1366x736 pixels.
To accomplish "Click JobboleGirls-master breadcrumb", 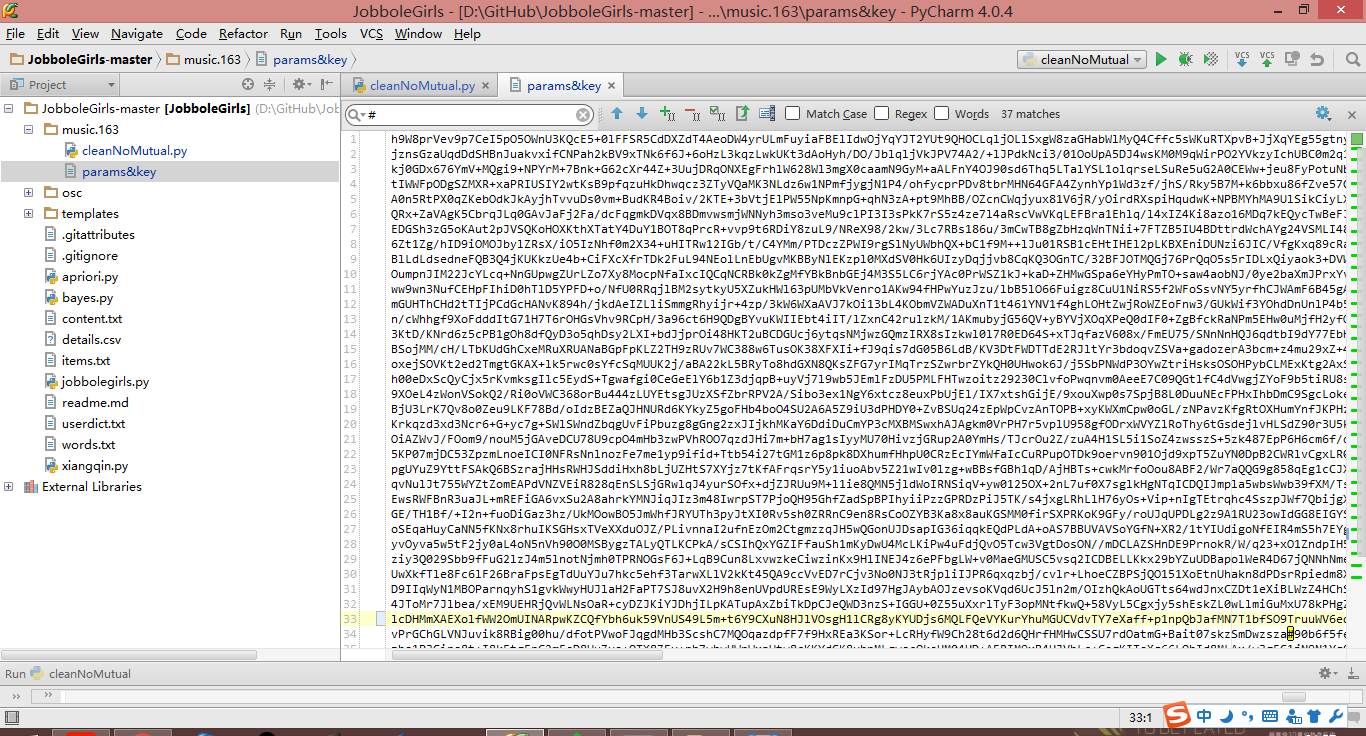I will [x=80, y=60].
